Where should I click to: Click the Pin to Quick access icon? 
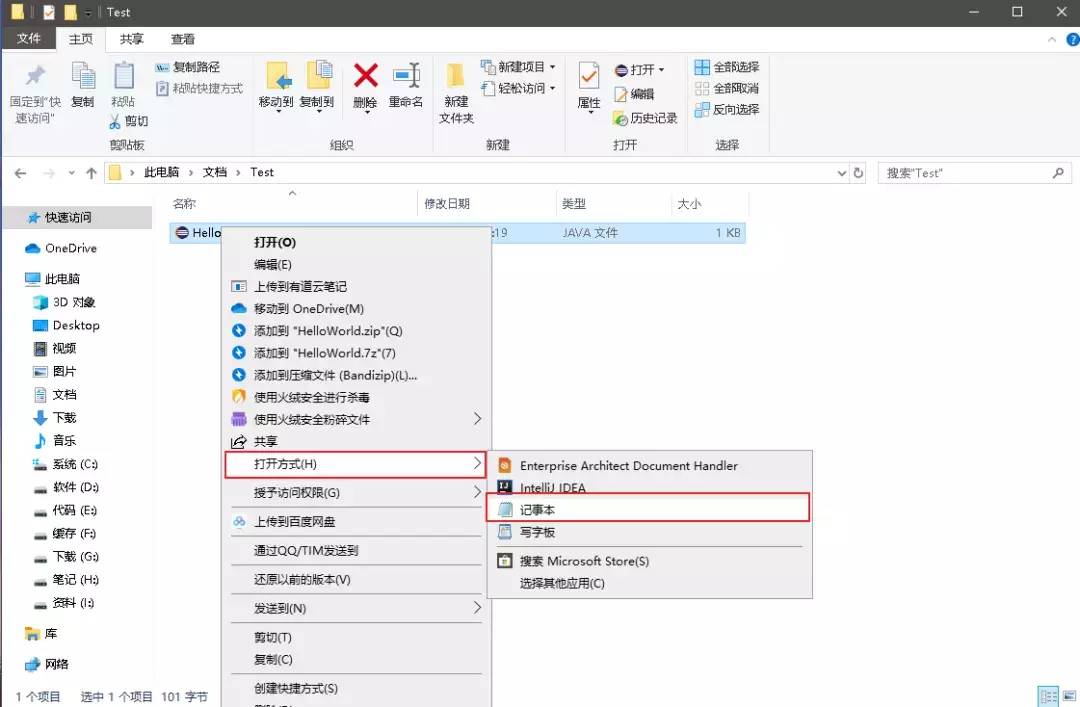point(35,75)
